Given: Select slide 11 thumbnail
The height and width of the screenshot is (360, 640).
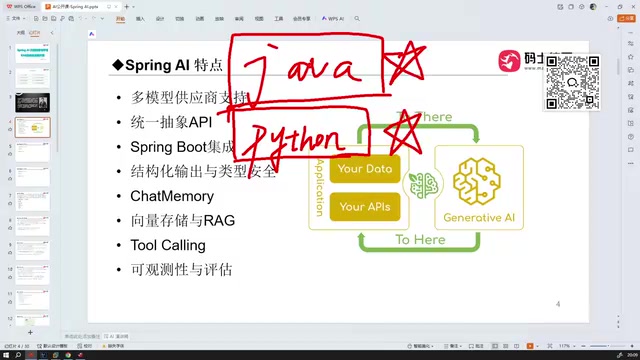Looking at the screenshot, I should [32, 299].
